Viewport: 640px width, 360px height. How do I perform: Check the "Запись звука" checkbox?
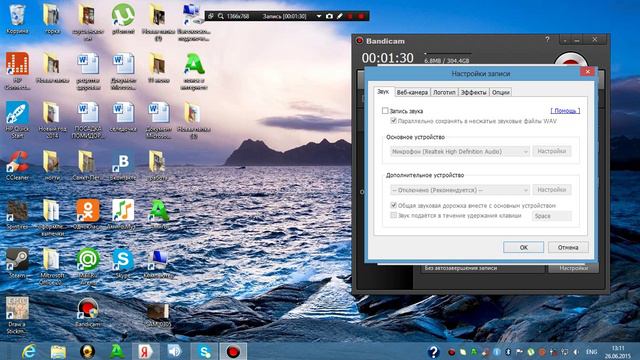tap(385, 111)
